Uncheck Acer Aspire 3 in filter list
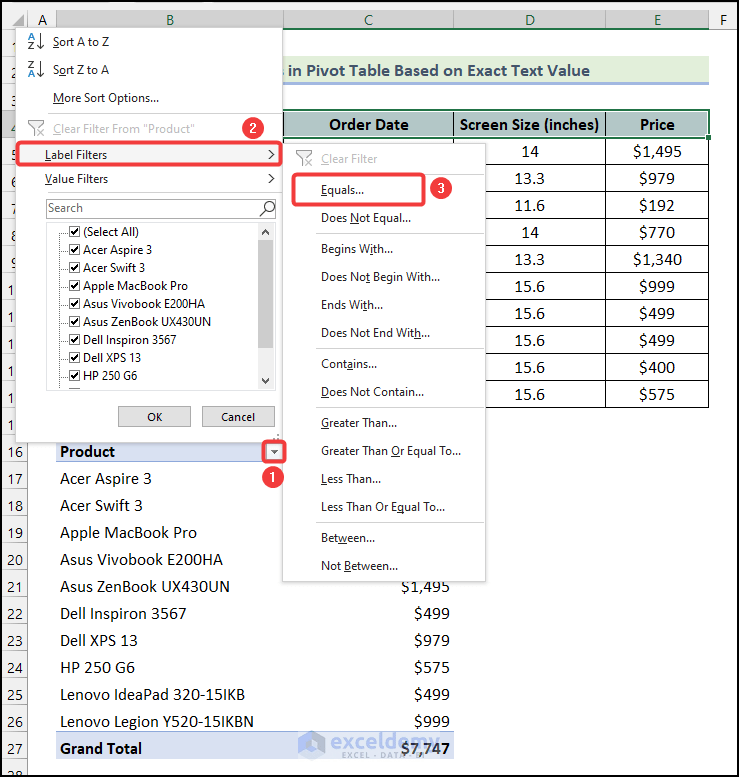This screenshot has height=777, width=739. (74, 249)
